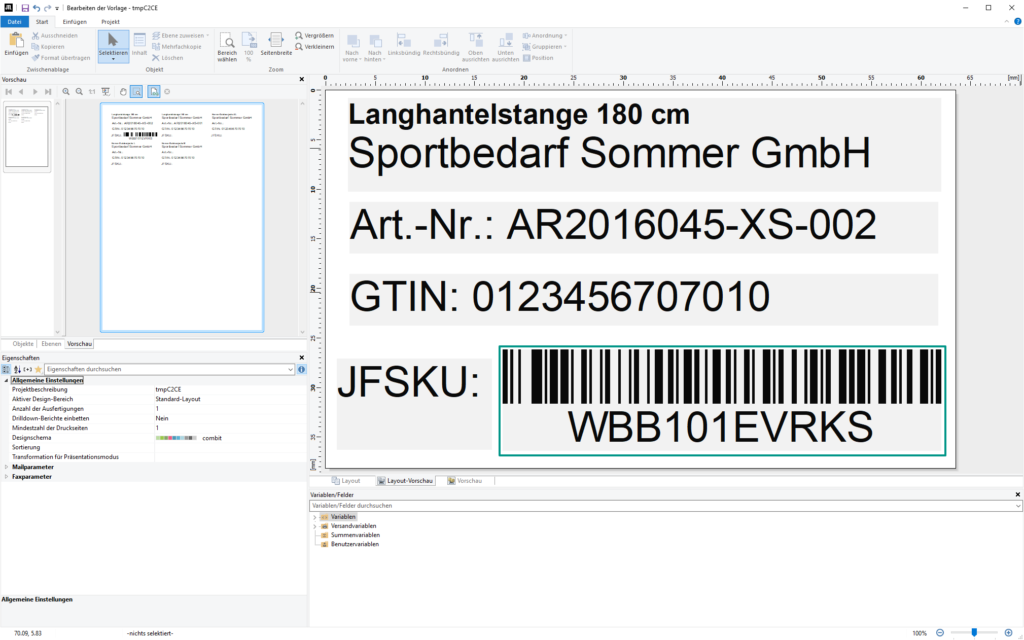The width and height of the screenshot is (1024, 640).
Task: Collapse the Allgemeine Einstellungen section
Action: [x=7, y=380]
